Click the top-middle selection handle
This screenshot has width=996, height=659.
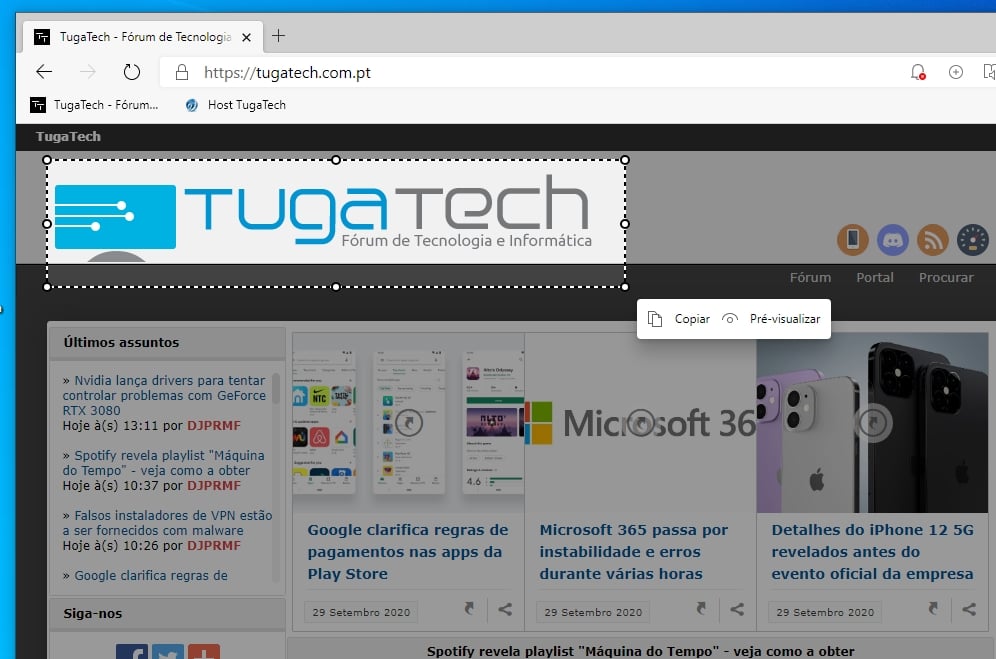tap(336, 160)
